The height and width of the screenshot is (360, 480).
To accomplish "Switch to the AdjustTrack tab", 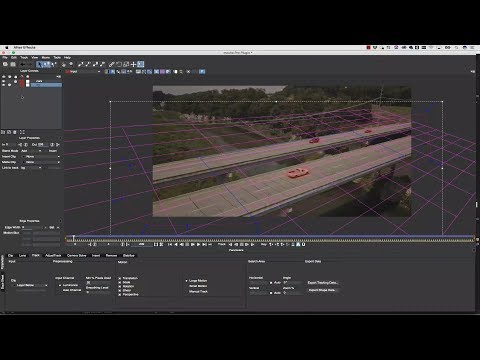I will click(x=53, y=255).
